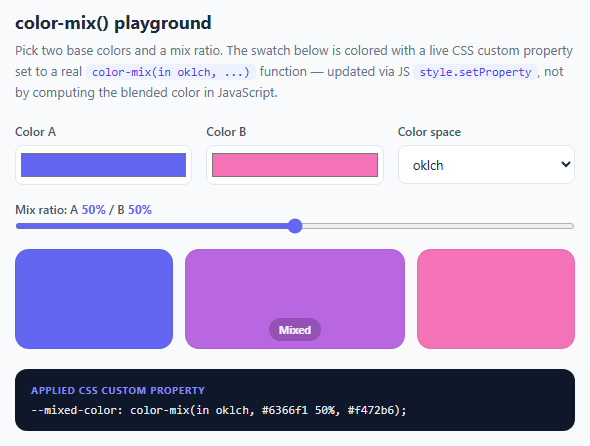Click the 'Color B' label
Screen dimensions: 590x446
pyautogui.click(x=226, y=132)
